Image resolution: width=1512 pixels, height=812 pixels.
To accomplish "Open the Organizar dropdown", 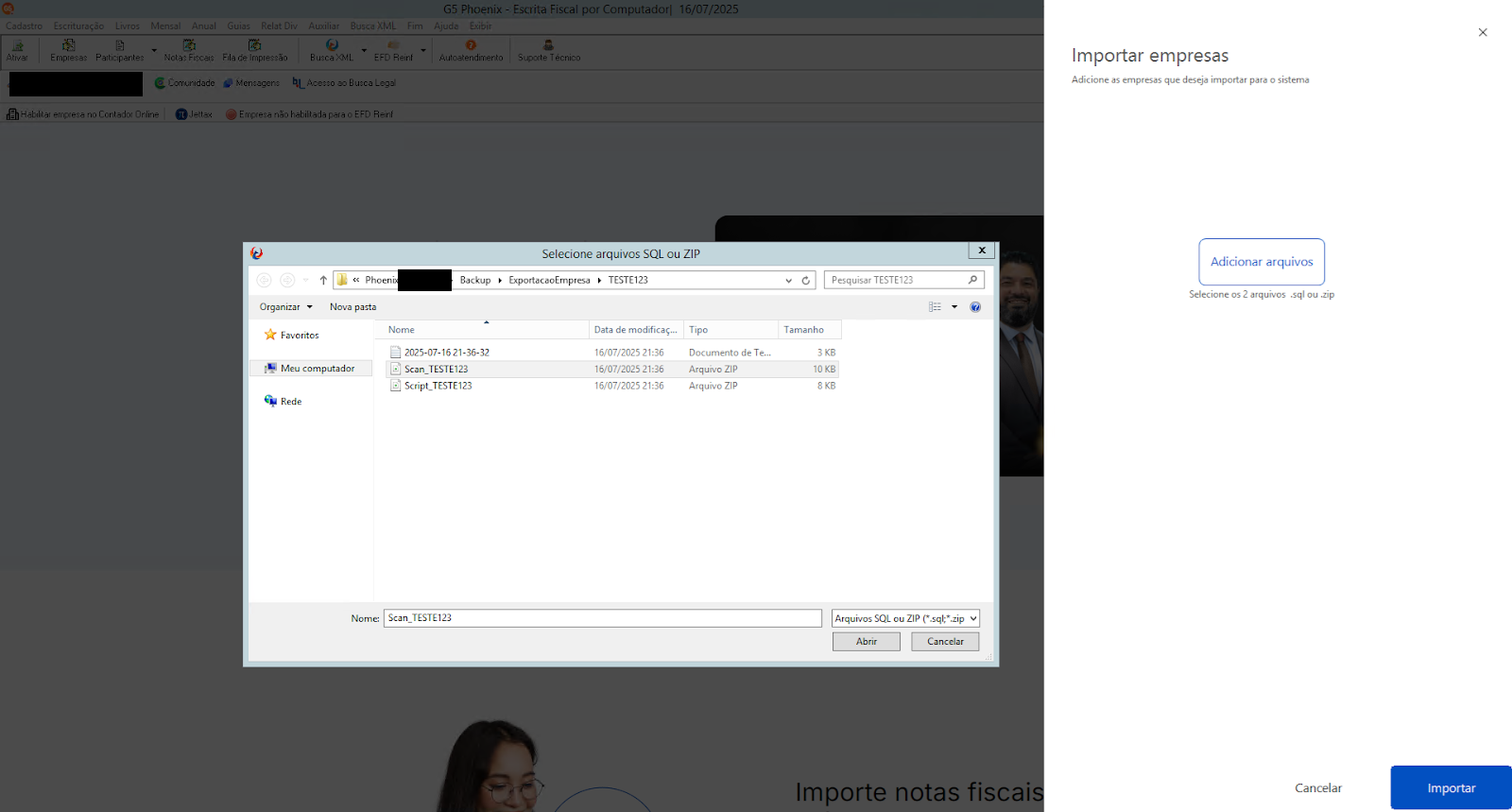I will [286, 306].
